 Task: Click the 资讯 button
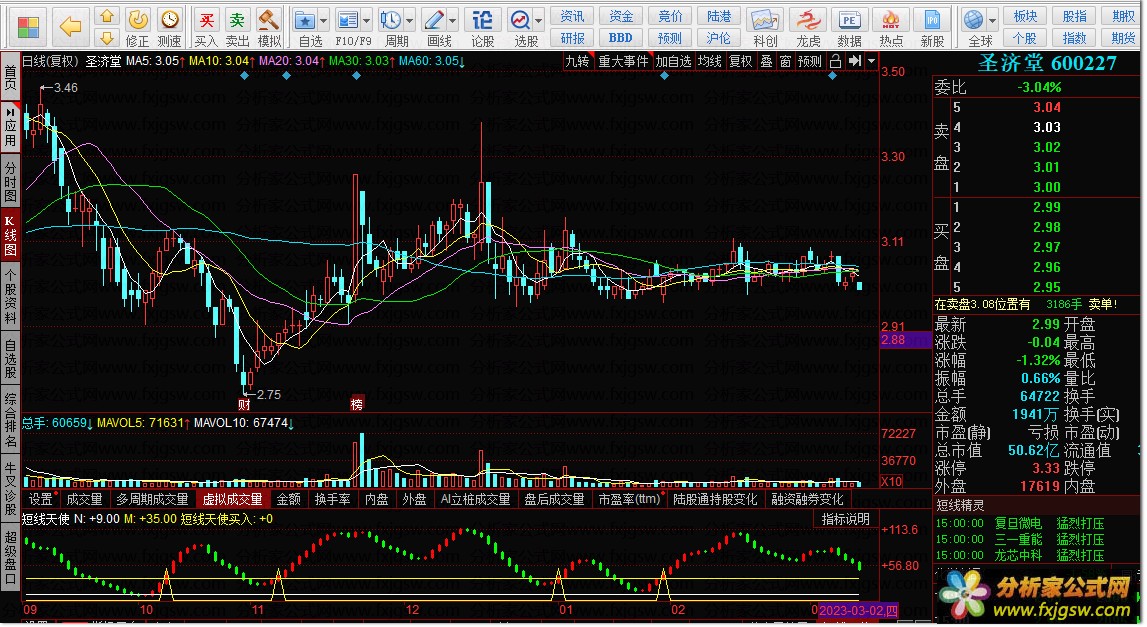(572, 16)
